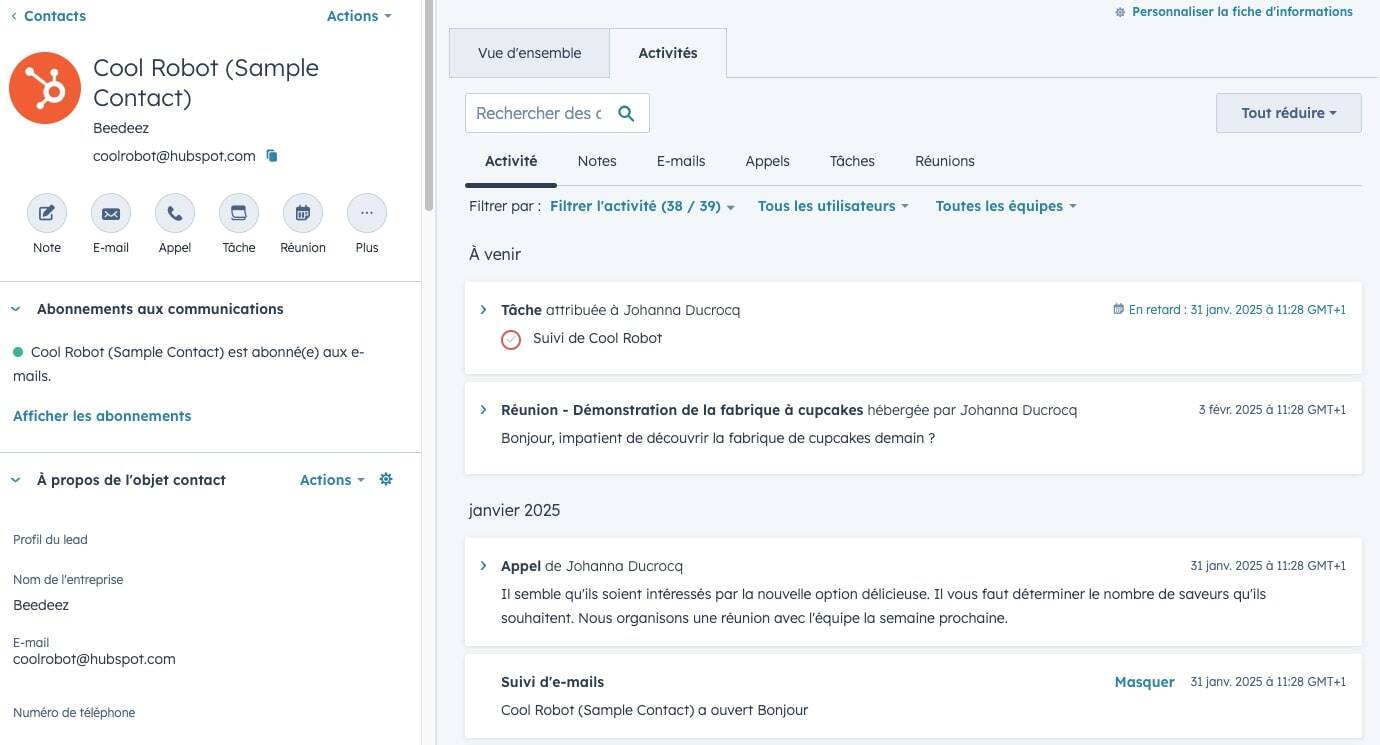Image resolution: width=1380 pixels, height=745 pixels.
Task: Collapse Abonnements aux communications section
Action: [x=16, y=309]
